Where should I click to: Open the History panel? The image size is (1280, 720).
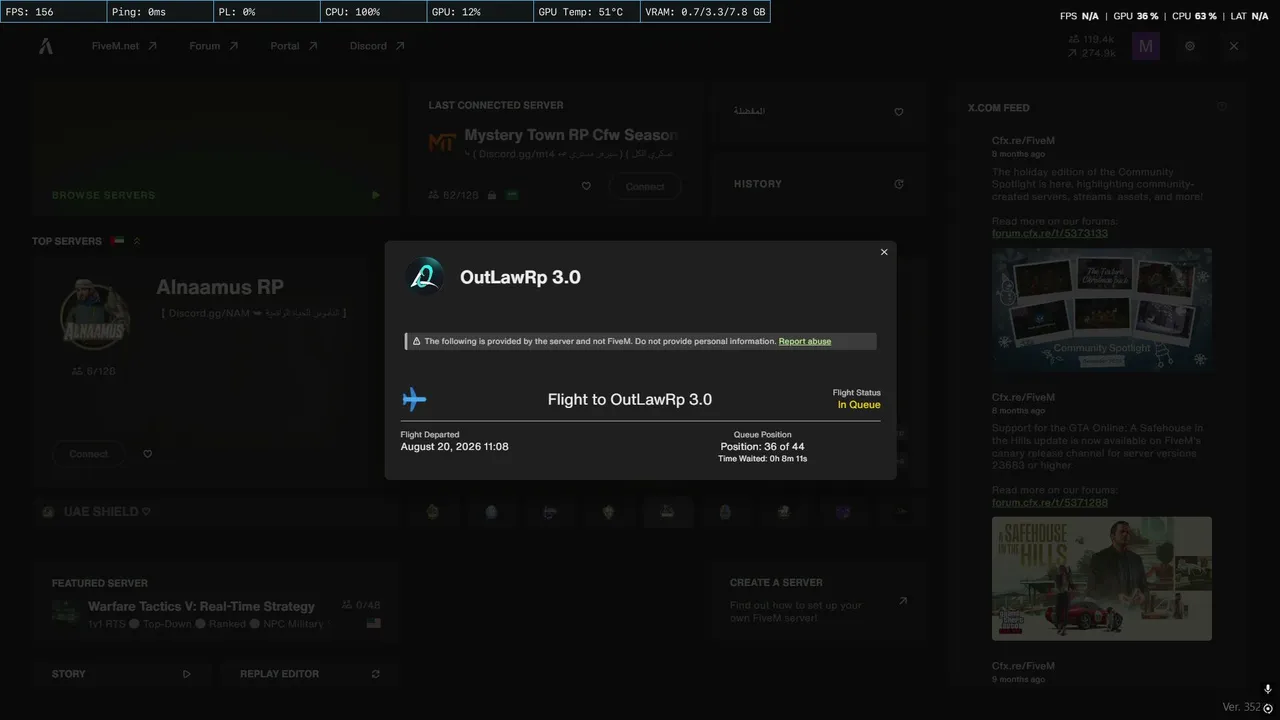click(x=818, y=184)
